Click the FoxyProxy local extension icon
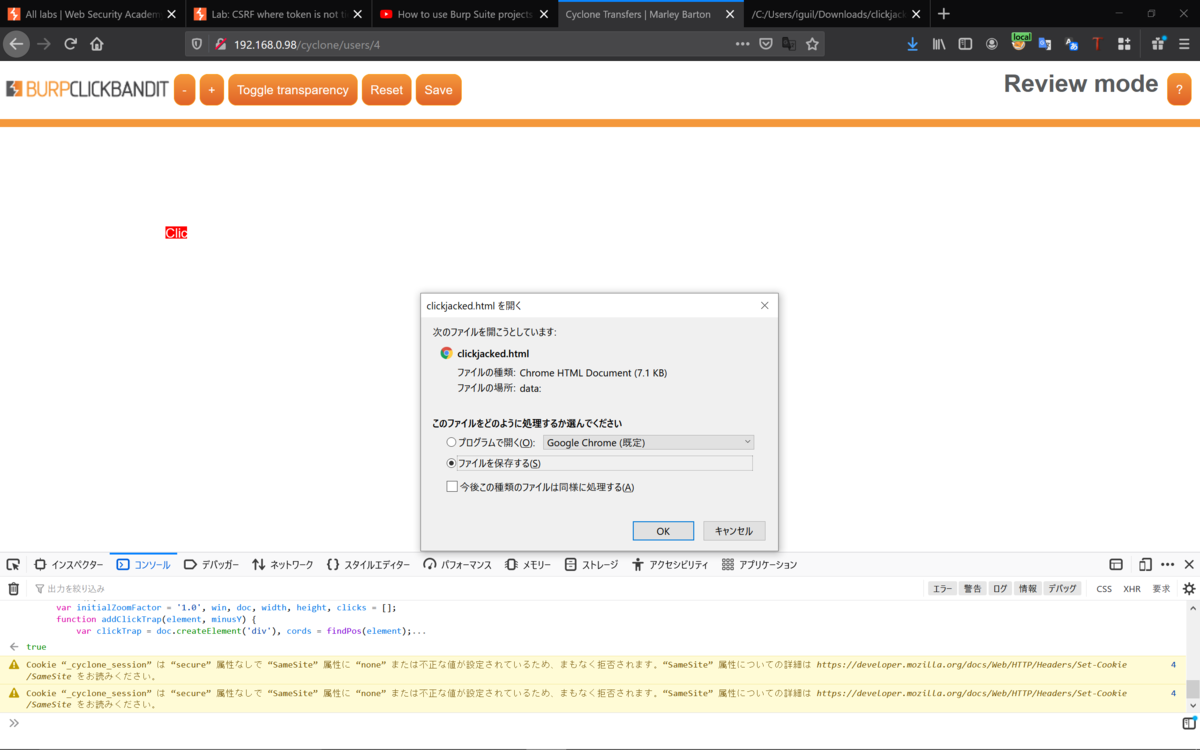Image resolution: width=1200 pixels, height=750 pixels. pyautogui.click(x=1020, y=42)
